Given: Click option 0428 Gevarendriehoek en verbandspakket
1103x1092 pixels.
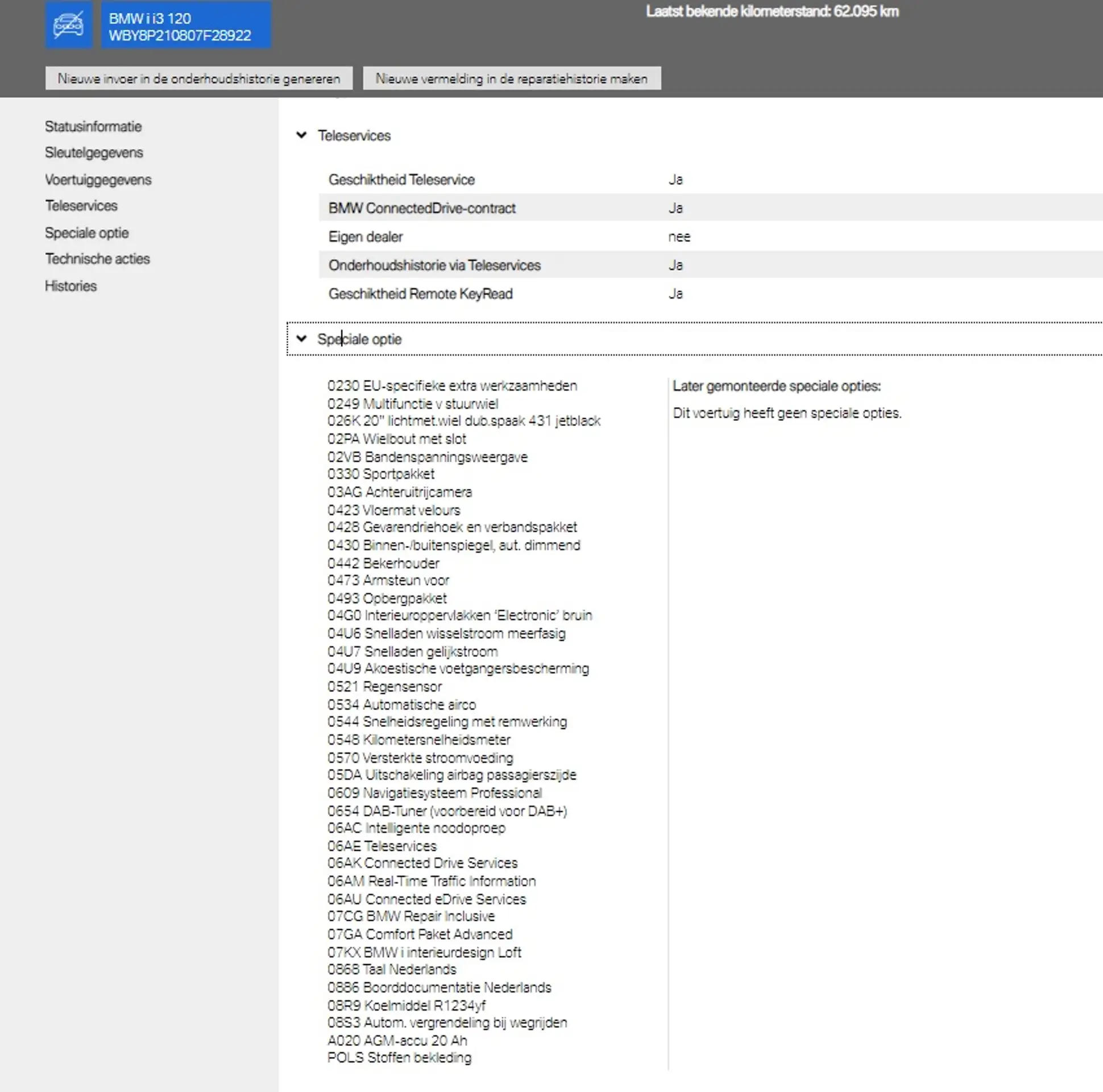Looking at the screenshot, I should [x=452, y=527].
